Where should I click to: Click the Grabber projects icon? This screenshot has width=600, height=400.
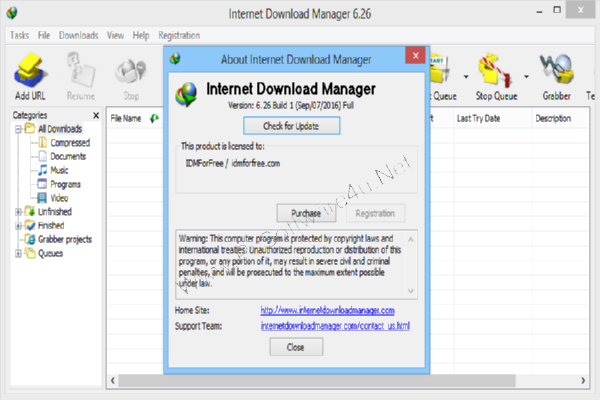coord(30,240)
